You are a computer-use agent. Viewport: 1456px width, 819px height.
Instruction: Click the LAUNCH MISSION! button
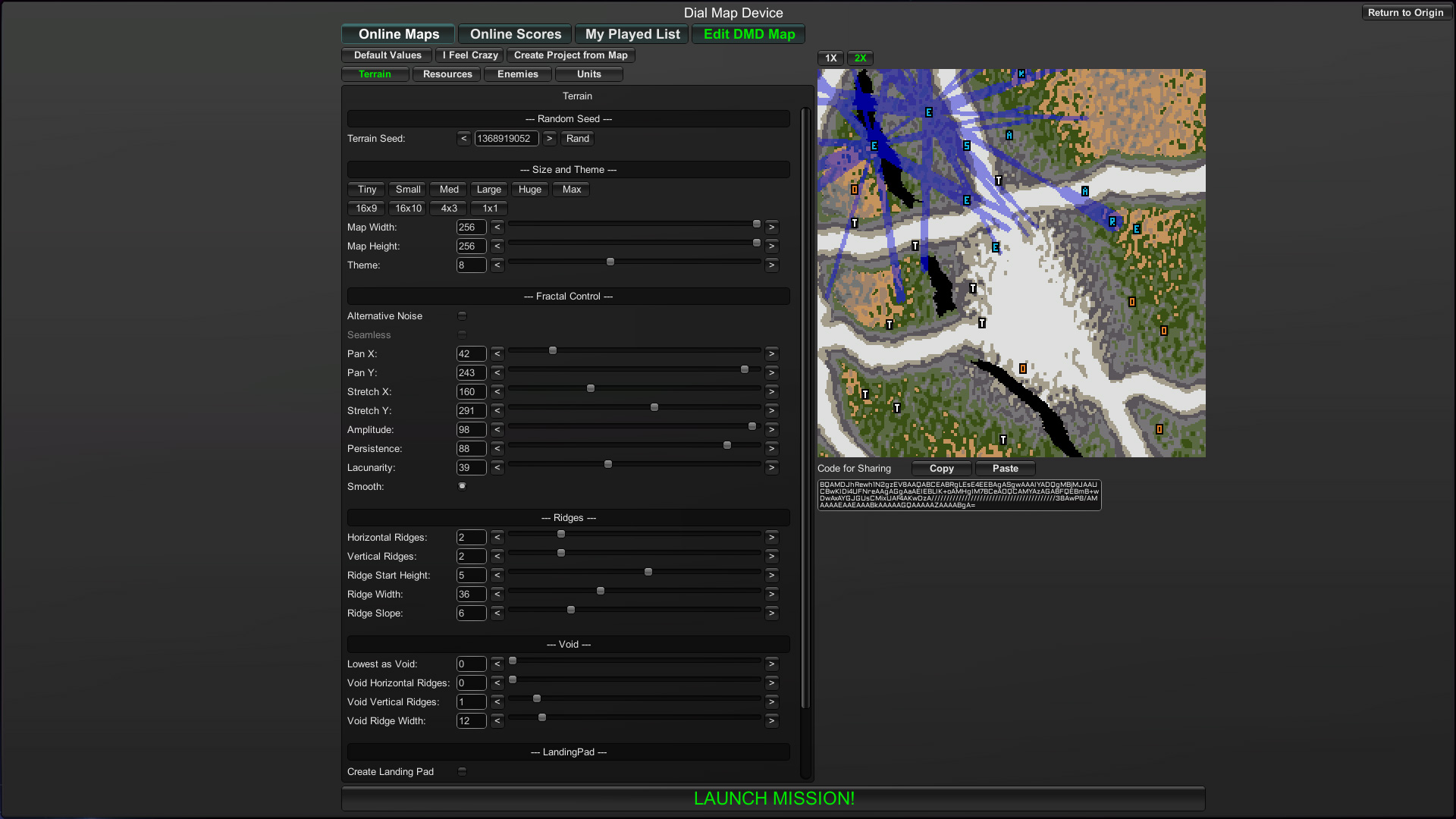(773, 799)
